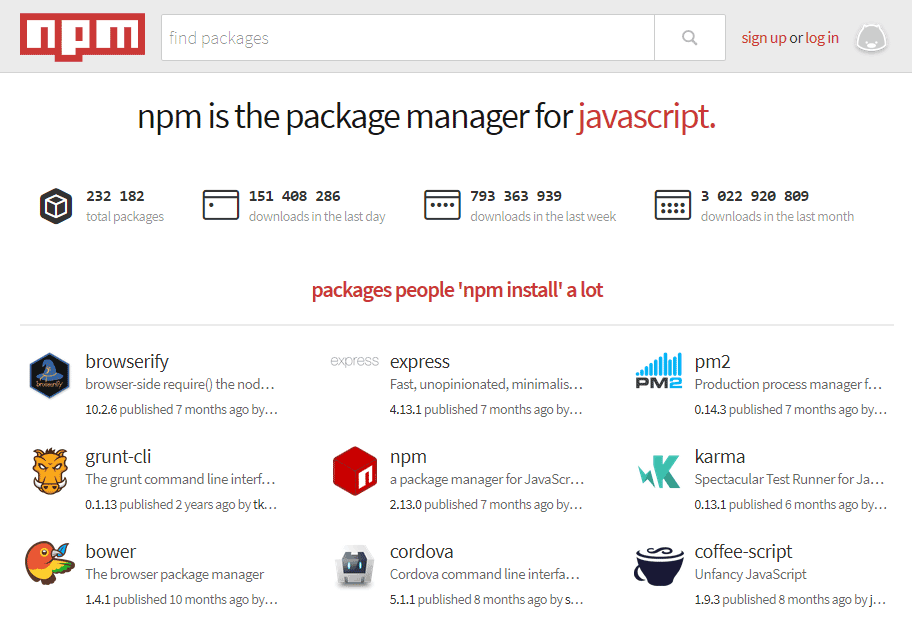Click the '151 408 286' downloads number
The width and height of the screenshot is (912, 632).
[x=294, y=197]
